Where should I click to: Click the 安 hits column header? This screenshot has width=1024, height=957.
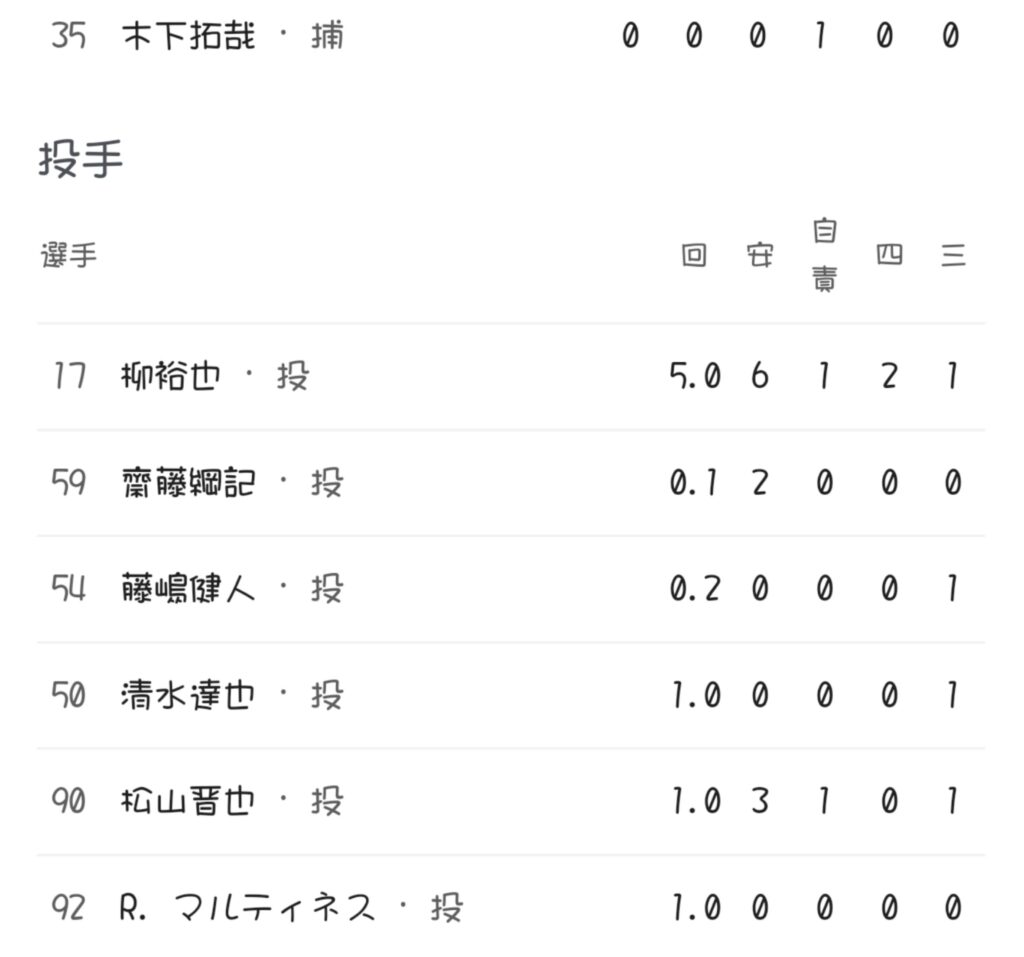[x=759, y=256]
